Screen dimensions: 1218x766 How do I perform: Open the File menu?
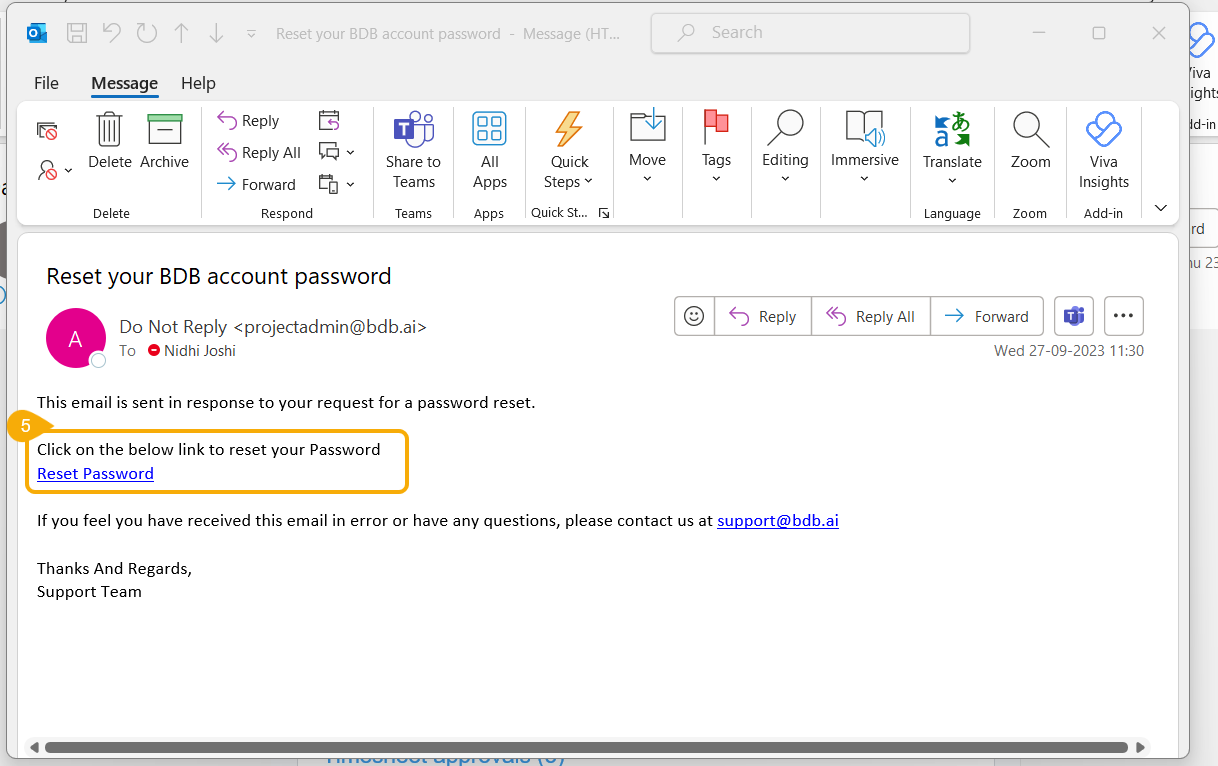pos(46,83)
